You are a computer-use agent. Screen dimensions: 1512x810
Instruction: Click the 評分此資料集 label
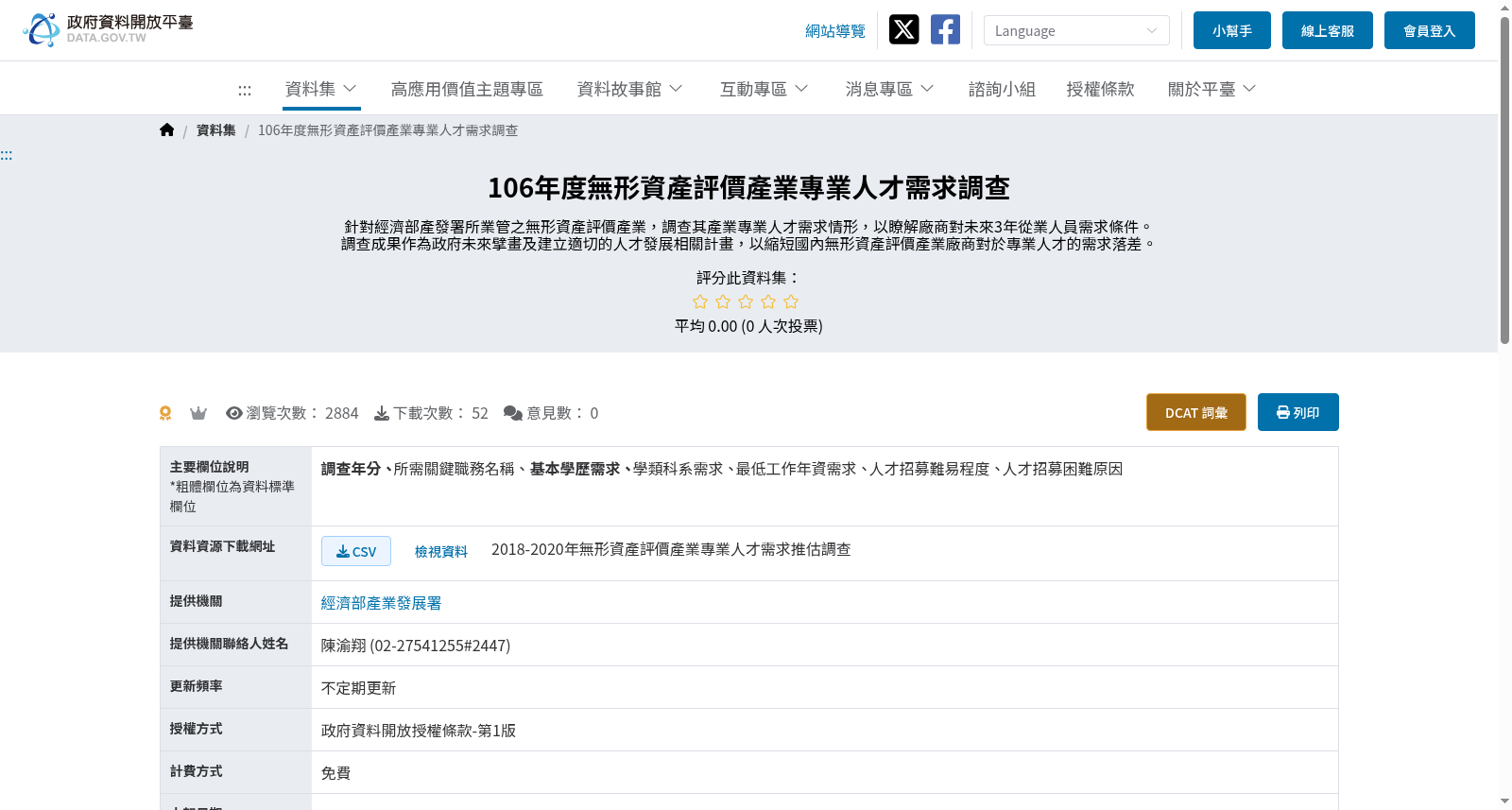point(748,278)
